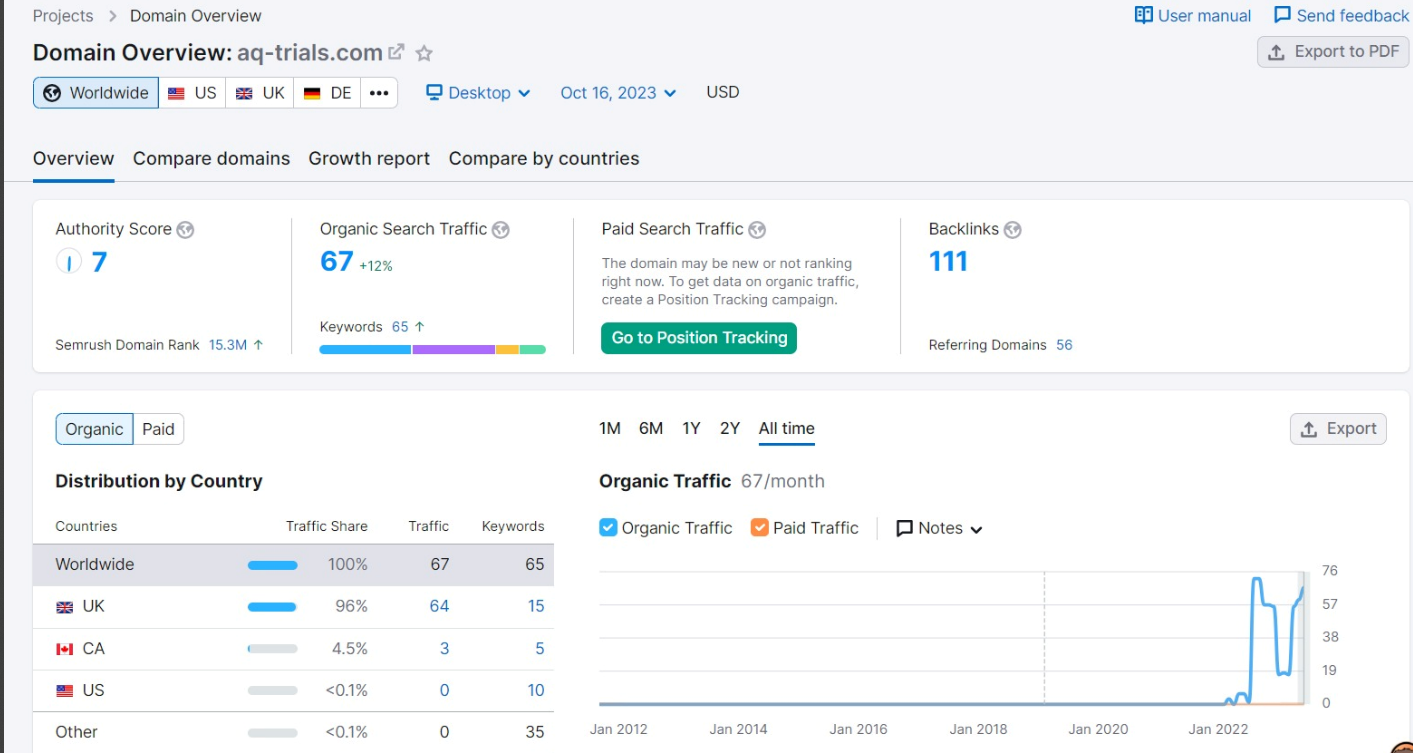
Task: Open Semrush Domain Rank 15.3M link
Action: pos(228,345)
